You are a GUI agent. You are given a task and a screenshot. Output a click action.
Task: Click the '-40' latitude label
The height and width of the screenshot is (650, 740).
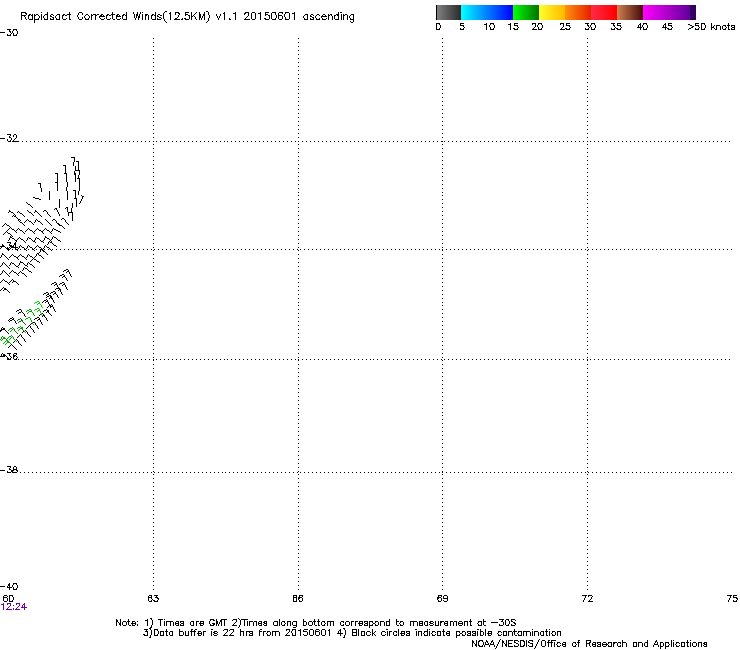pos(9,587)
